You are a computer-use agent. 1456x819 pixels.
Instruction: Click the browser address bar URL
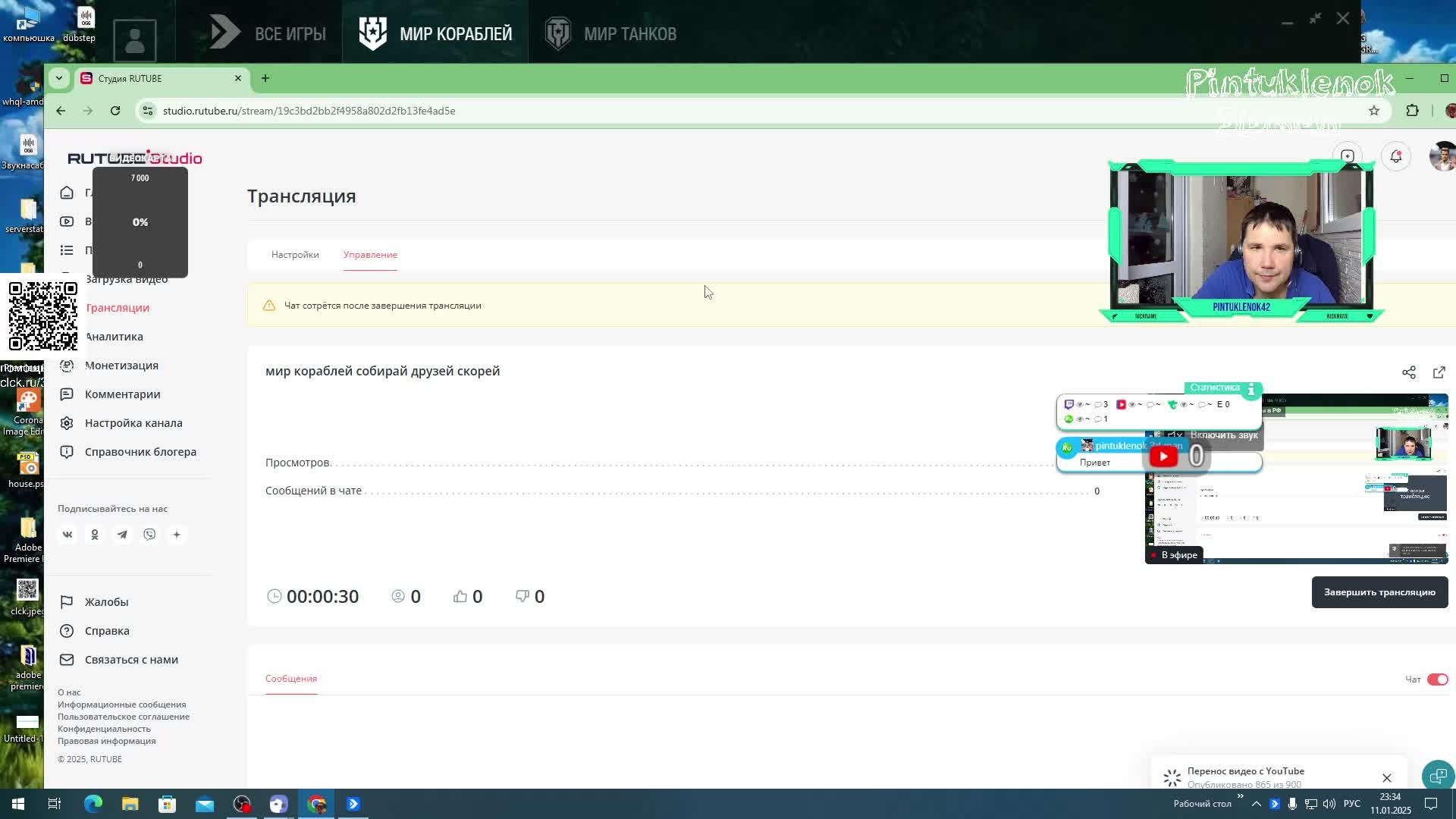point(309,111)
